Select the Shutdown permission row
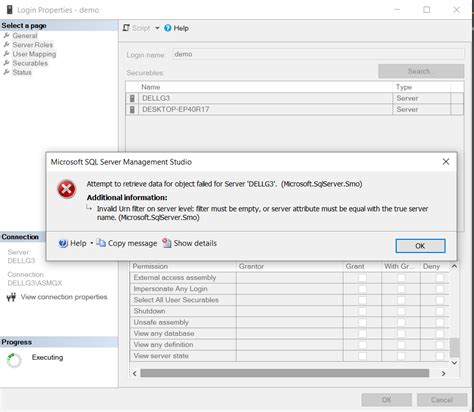 coord(289,311)
